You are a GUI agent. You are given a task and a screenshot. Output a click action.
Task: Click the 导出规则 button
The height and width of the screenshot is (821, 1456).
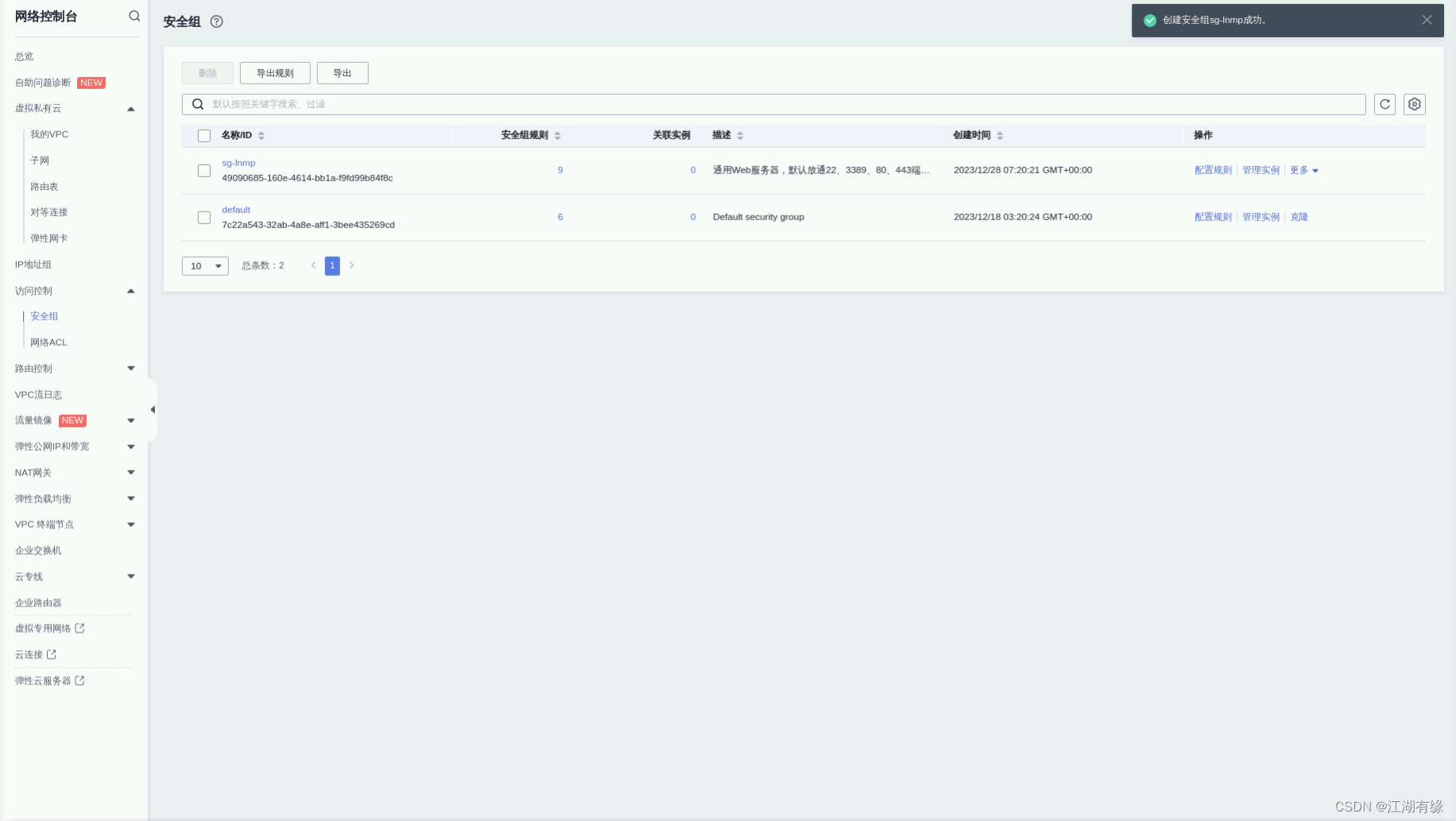click(x=275, y=73)
